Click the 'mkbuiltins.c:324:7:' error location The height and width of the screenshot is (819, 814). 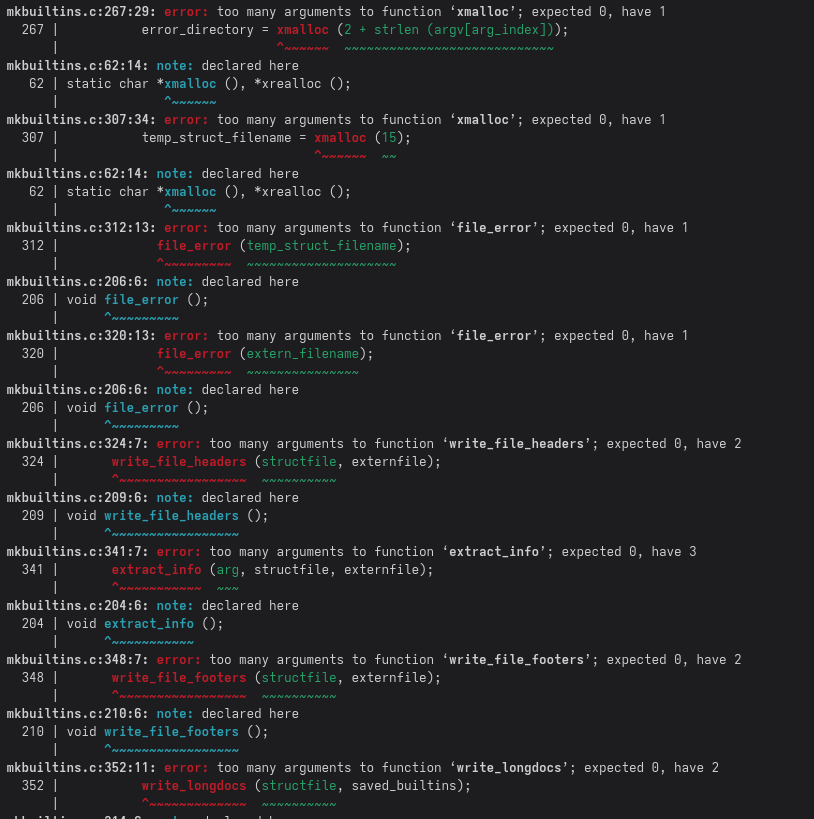77,444
